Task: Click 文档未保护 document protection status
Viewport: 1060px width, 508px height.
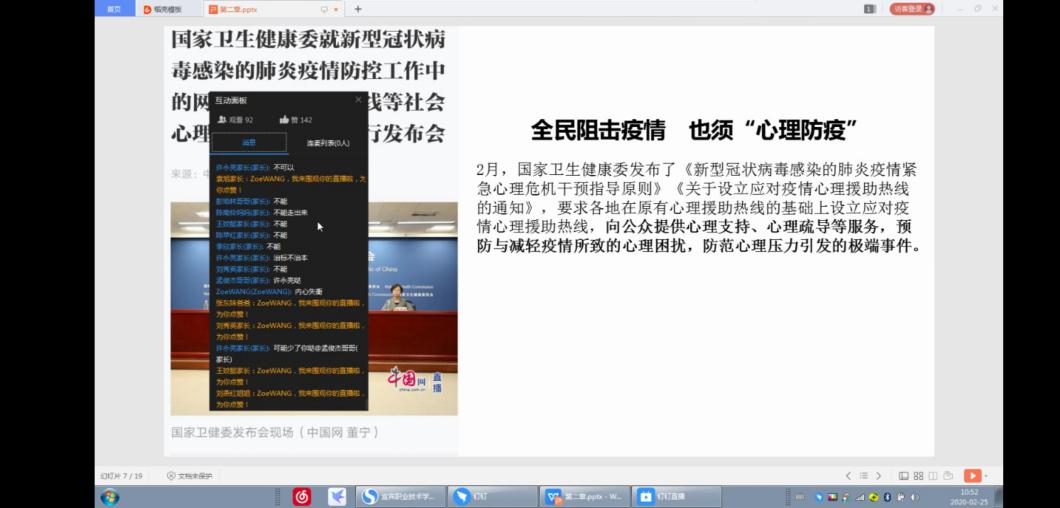Action: [x=189, y=476]
